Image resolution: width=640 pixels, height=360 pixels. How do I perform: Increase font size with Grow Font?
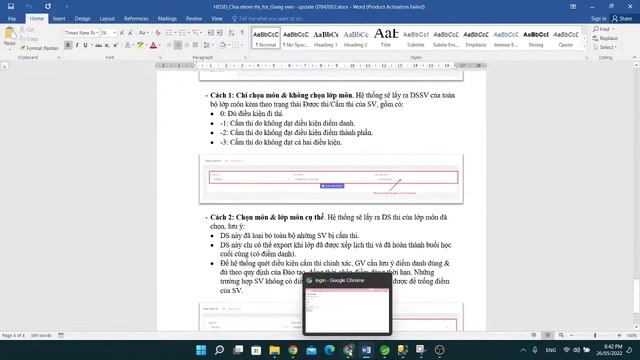tap(122, 33)
